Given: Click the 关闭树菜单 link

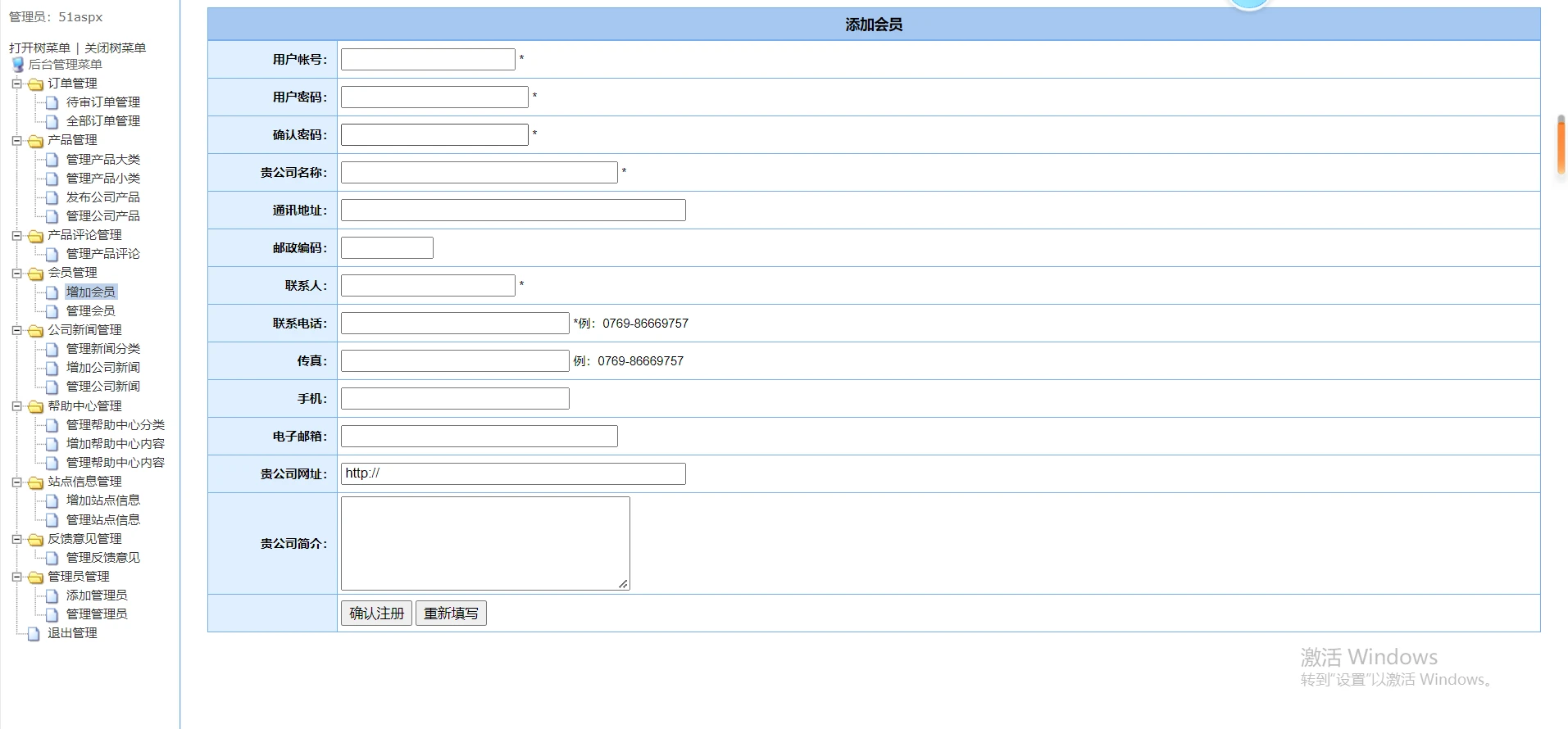Looking at the screenshot, I should pos(116,48).
